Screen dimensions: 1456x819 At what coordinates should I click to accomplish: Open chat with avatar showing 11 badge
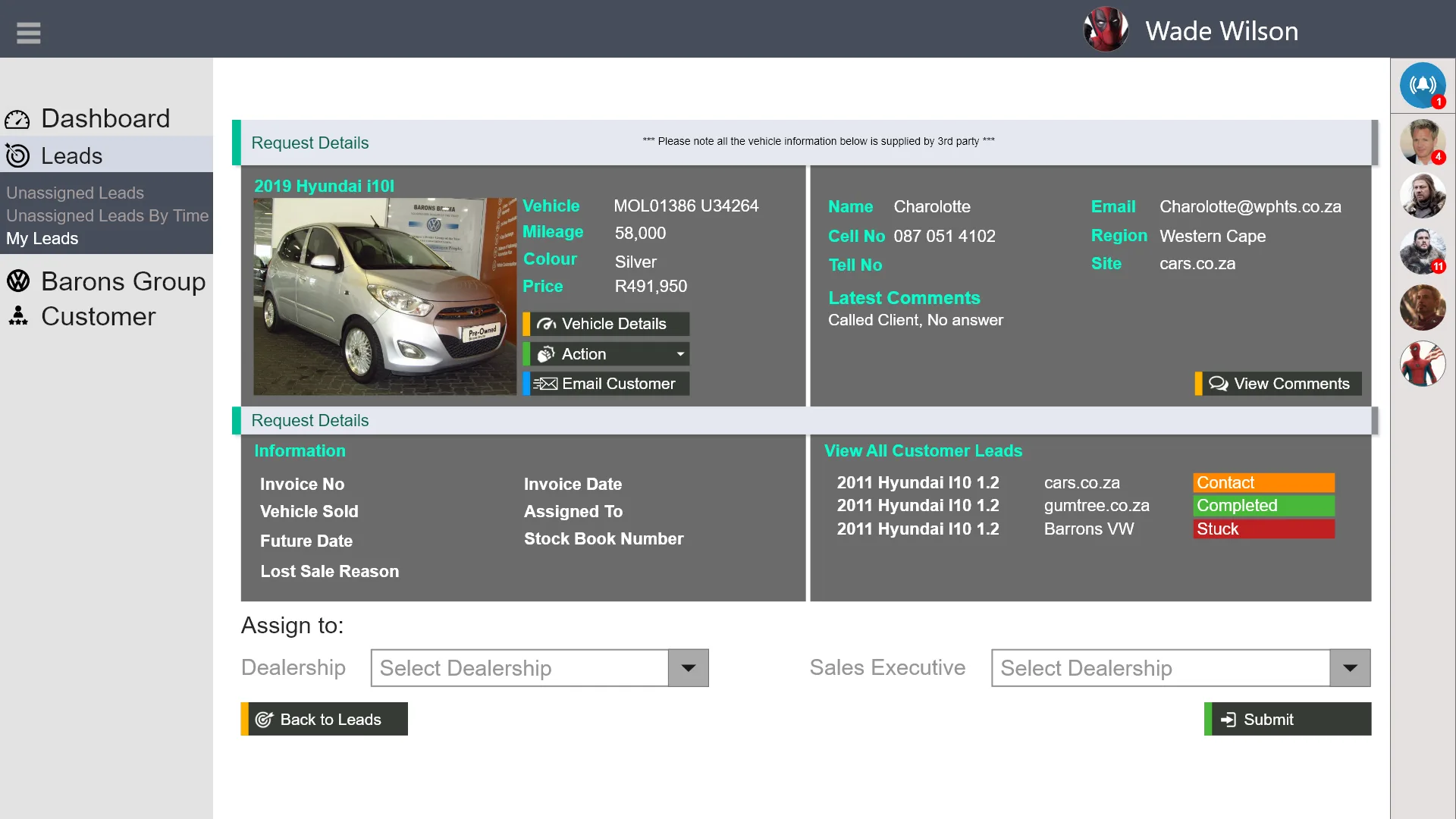point(1423,251)
